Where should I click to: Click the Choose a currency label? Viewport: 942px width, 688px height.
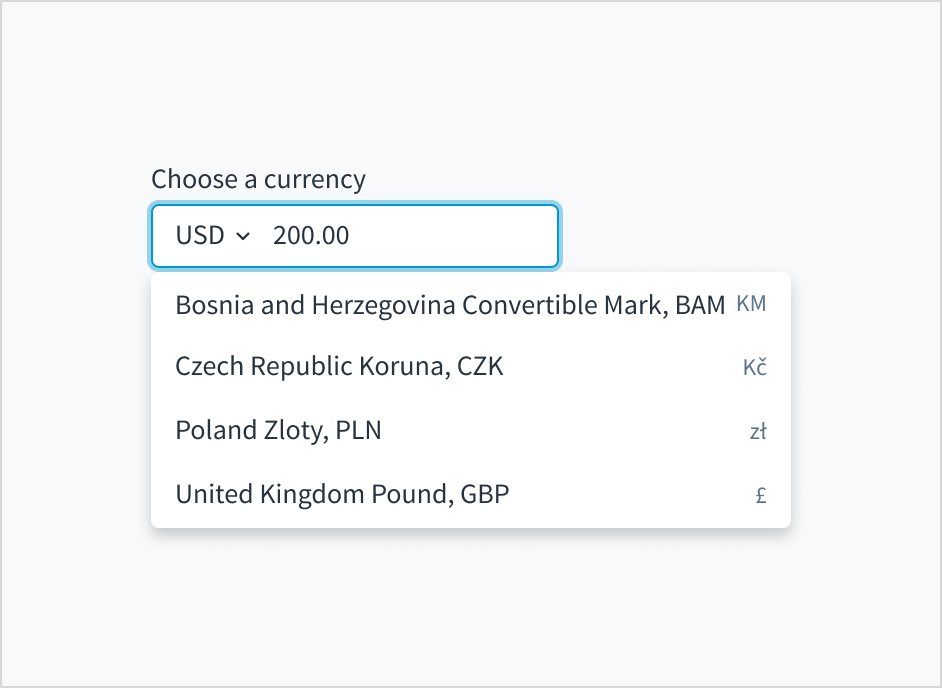pos(258,179)
